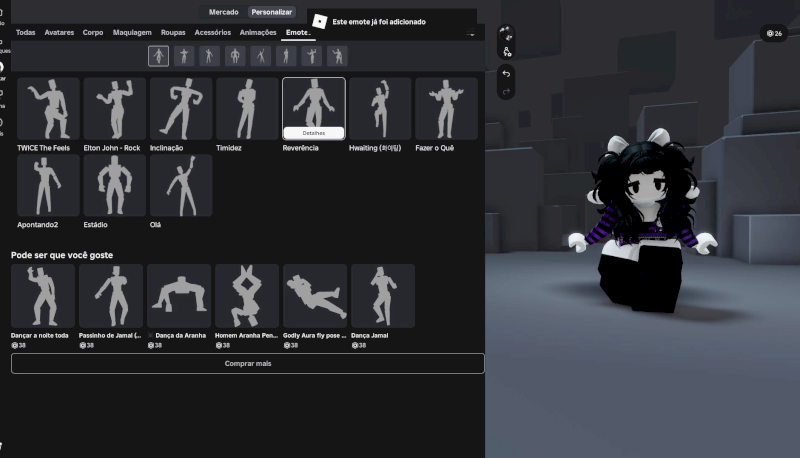Equip the Elton John - Rock emote
The width and height of the screenshot is (800, 458).
click(115, 109)
